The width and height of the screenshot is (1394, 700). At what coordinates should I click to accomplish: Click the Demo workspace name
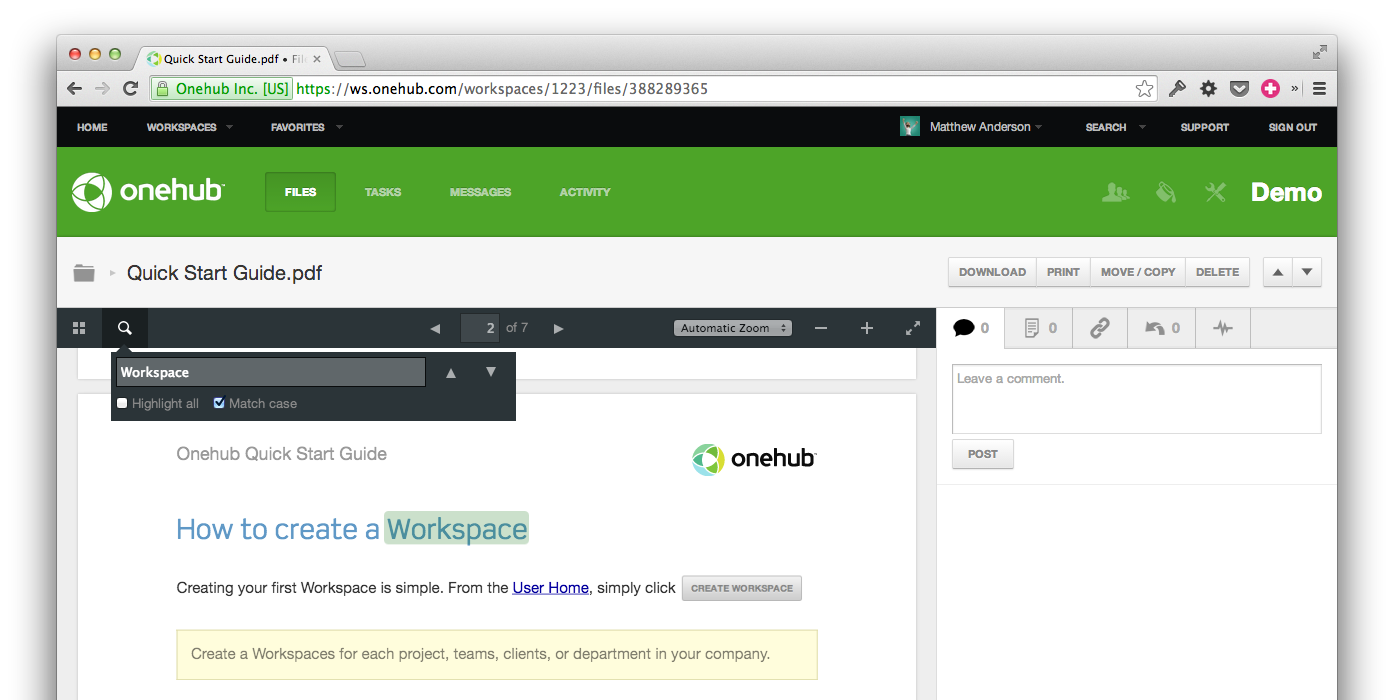click(1286, 192)
